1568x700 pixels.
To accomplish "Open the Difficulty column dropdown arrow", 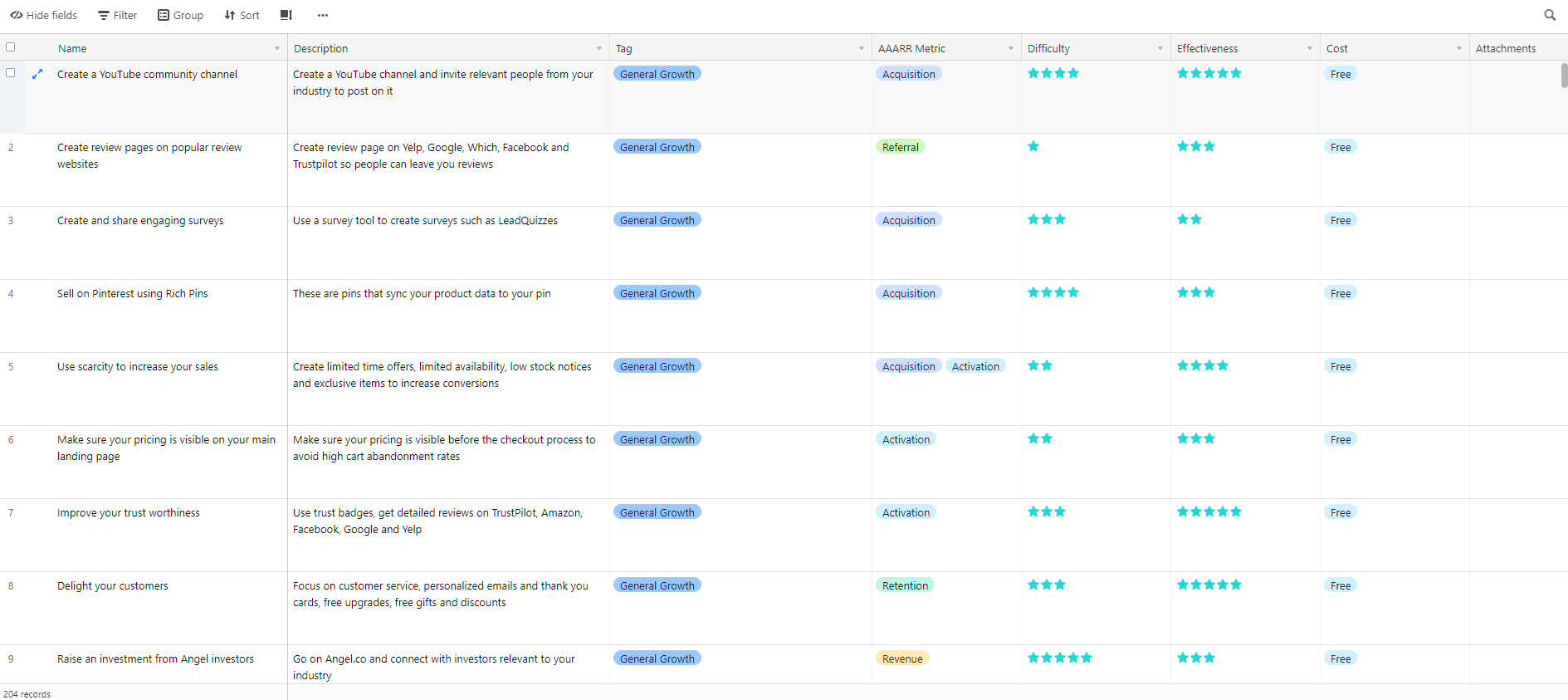I will (1160, 48).
